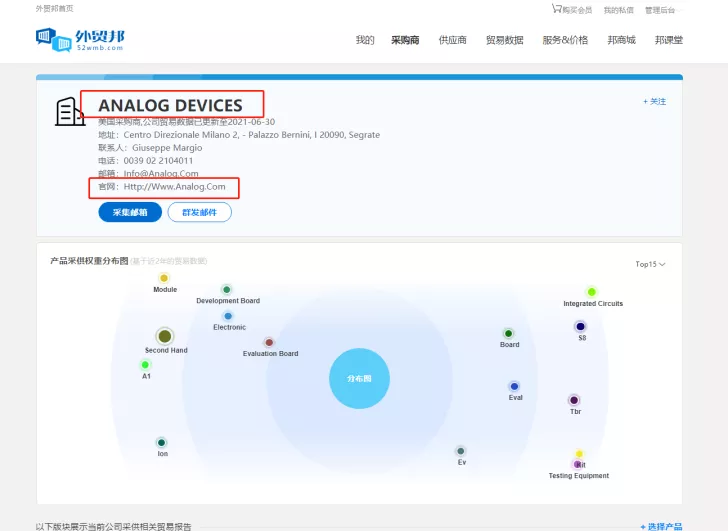
Task: Open the 我的 menu
Action: (x=365, y=40)
